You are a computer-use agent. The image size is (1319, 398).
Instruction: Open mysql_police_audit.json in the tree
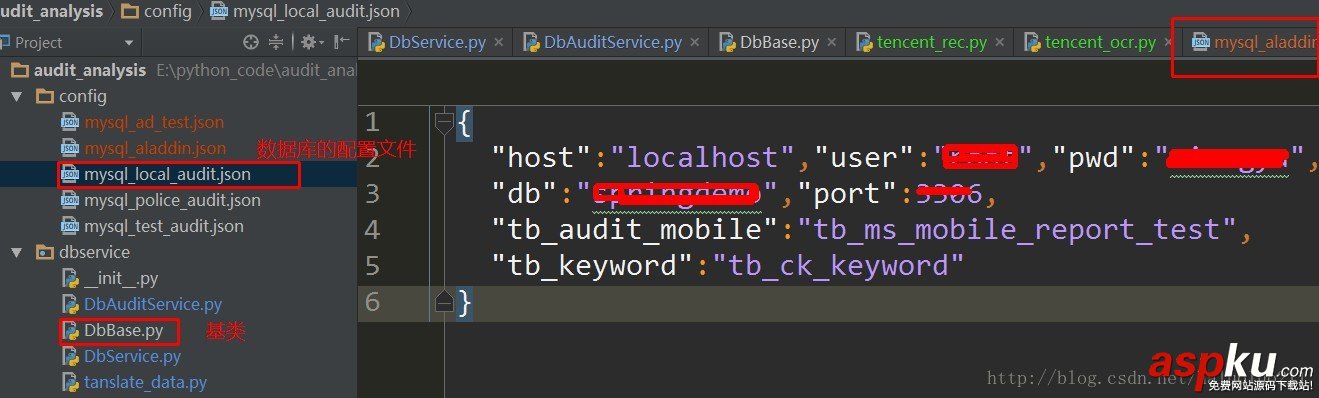click(172, 201)
